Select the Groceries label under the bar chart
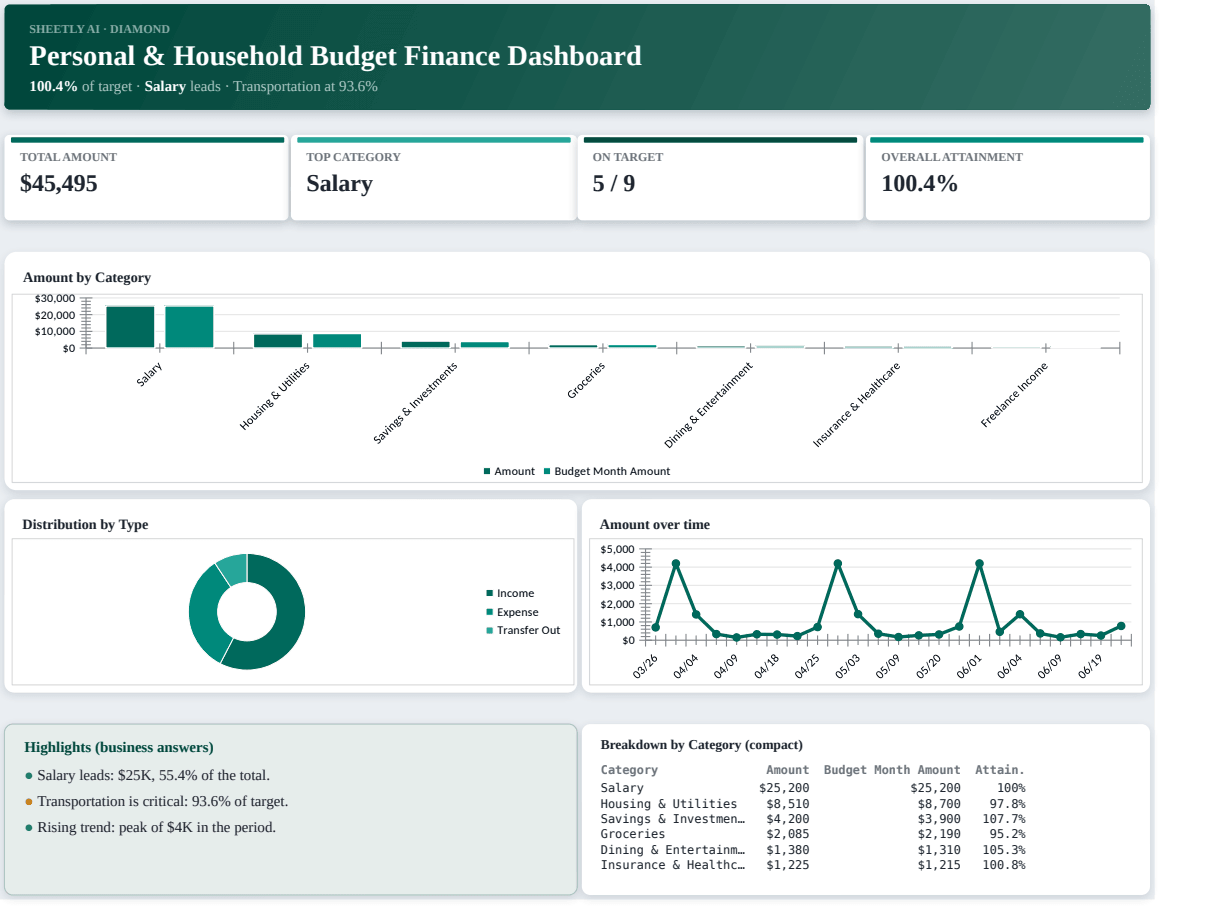The image size is (1227, 922). coord(586,381)
